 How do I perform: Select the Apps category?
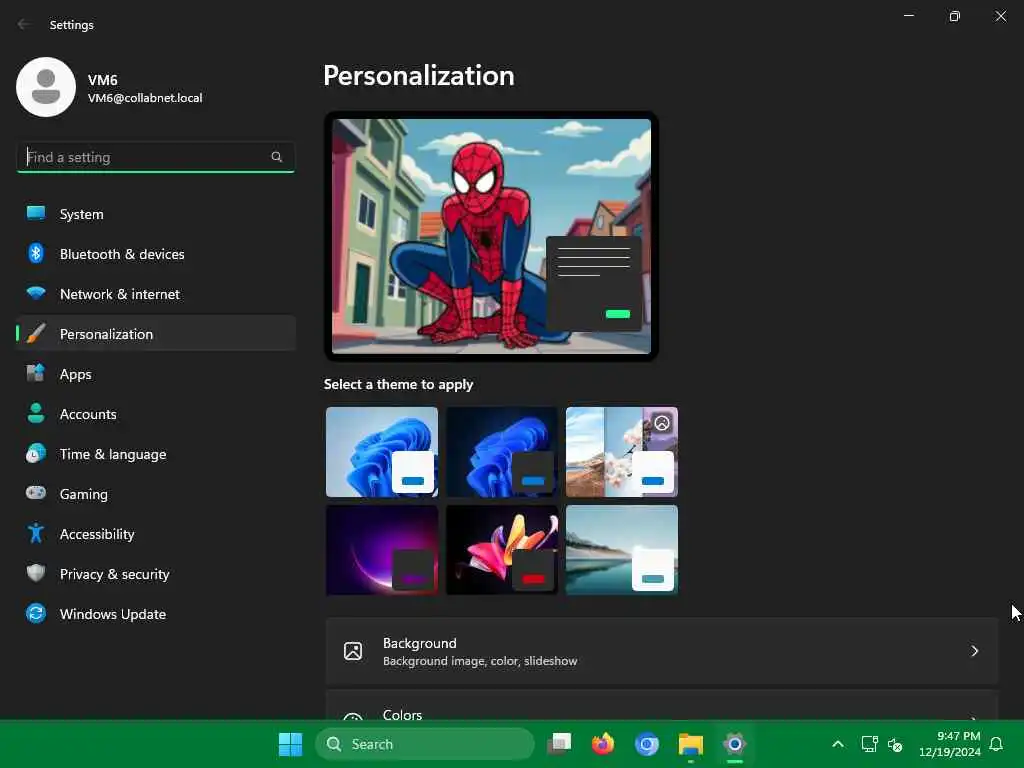tap(155, 374)
